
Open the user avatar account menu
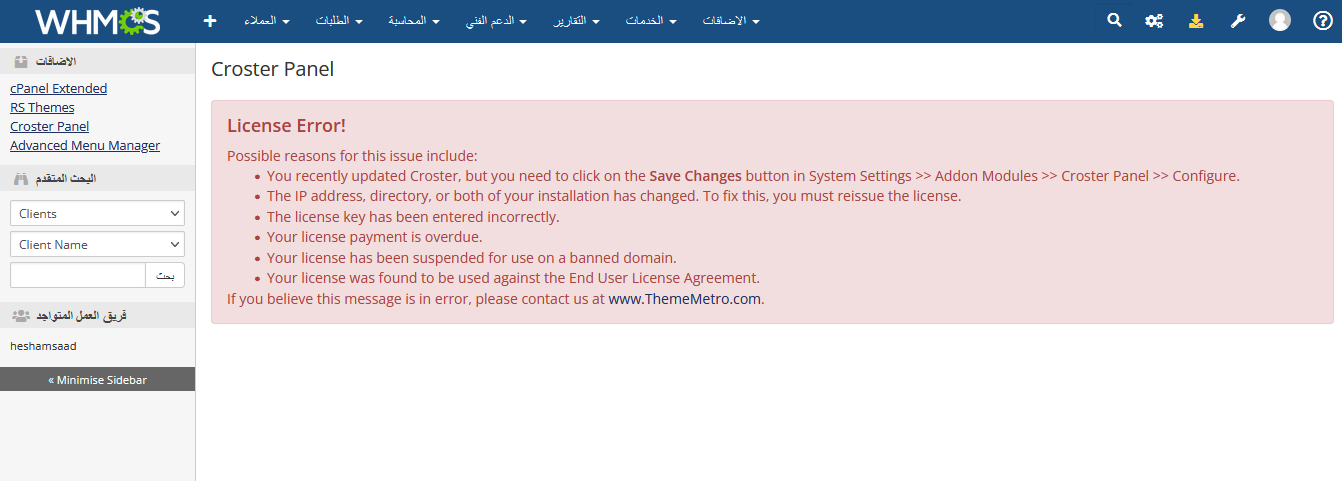(1280, 21)
